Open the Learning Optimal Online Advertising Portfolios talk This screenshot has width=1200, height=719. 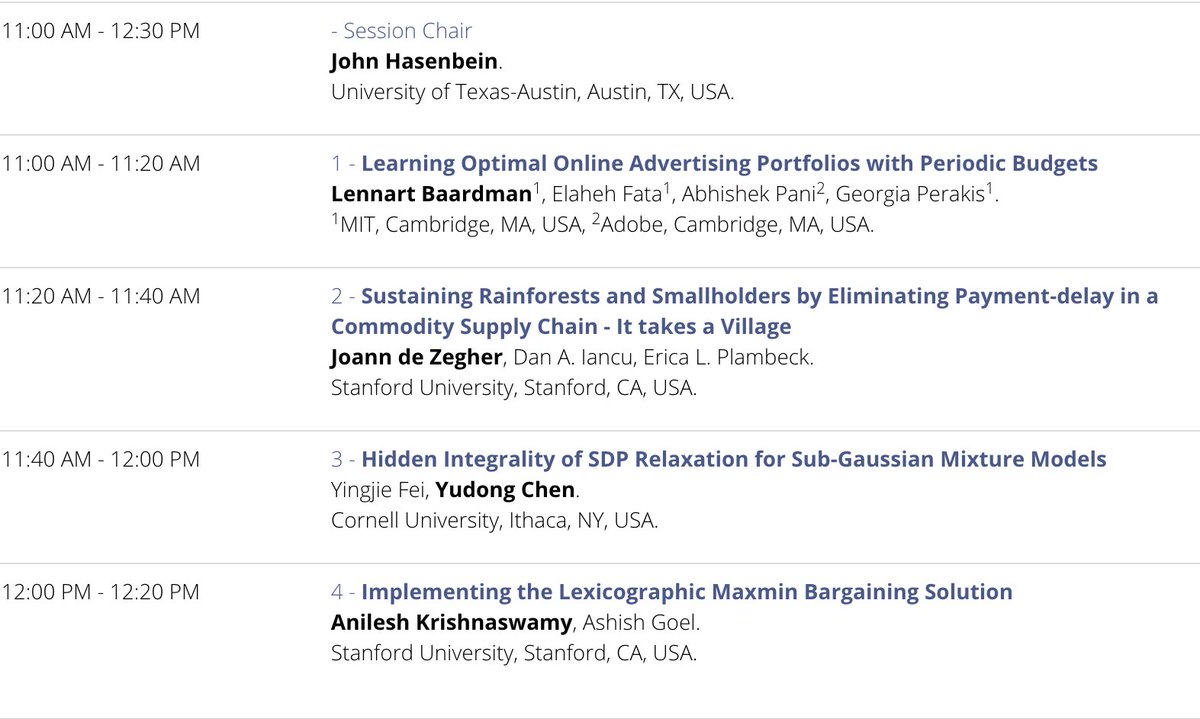click(729, 163)
